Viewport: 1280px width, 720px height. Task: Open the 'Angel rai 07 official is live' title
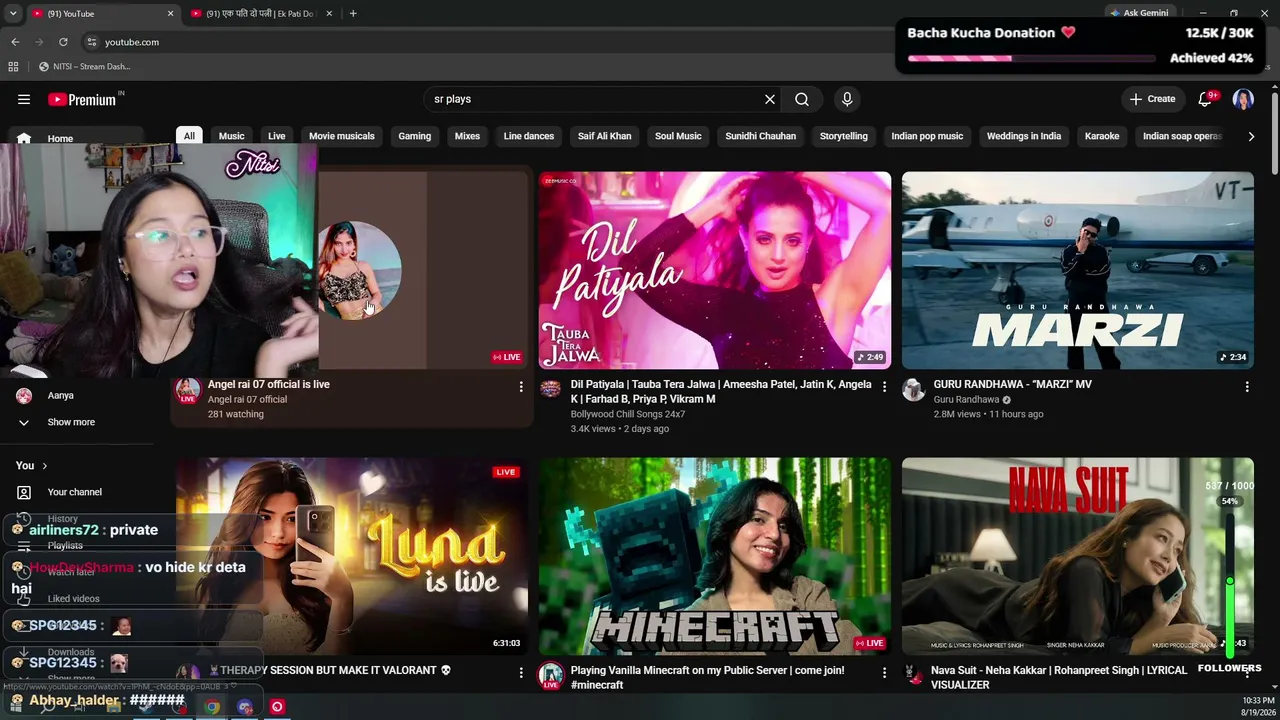point(269,384)
